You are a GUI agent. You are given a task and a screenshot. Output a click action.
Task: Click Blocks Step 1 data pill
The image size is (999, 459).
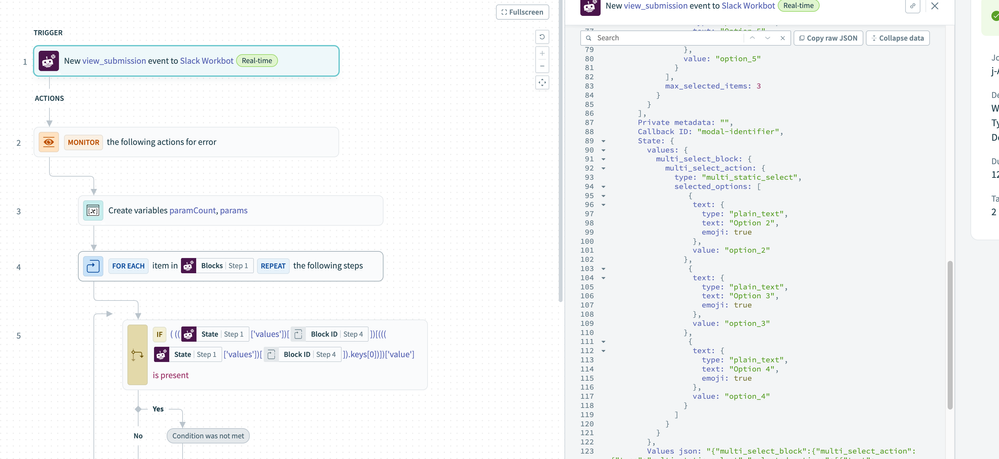(216, 266)
